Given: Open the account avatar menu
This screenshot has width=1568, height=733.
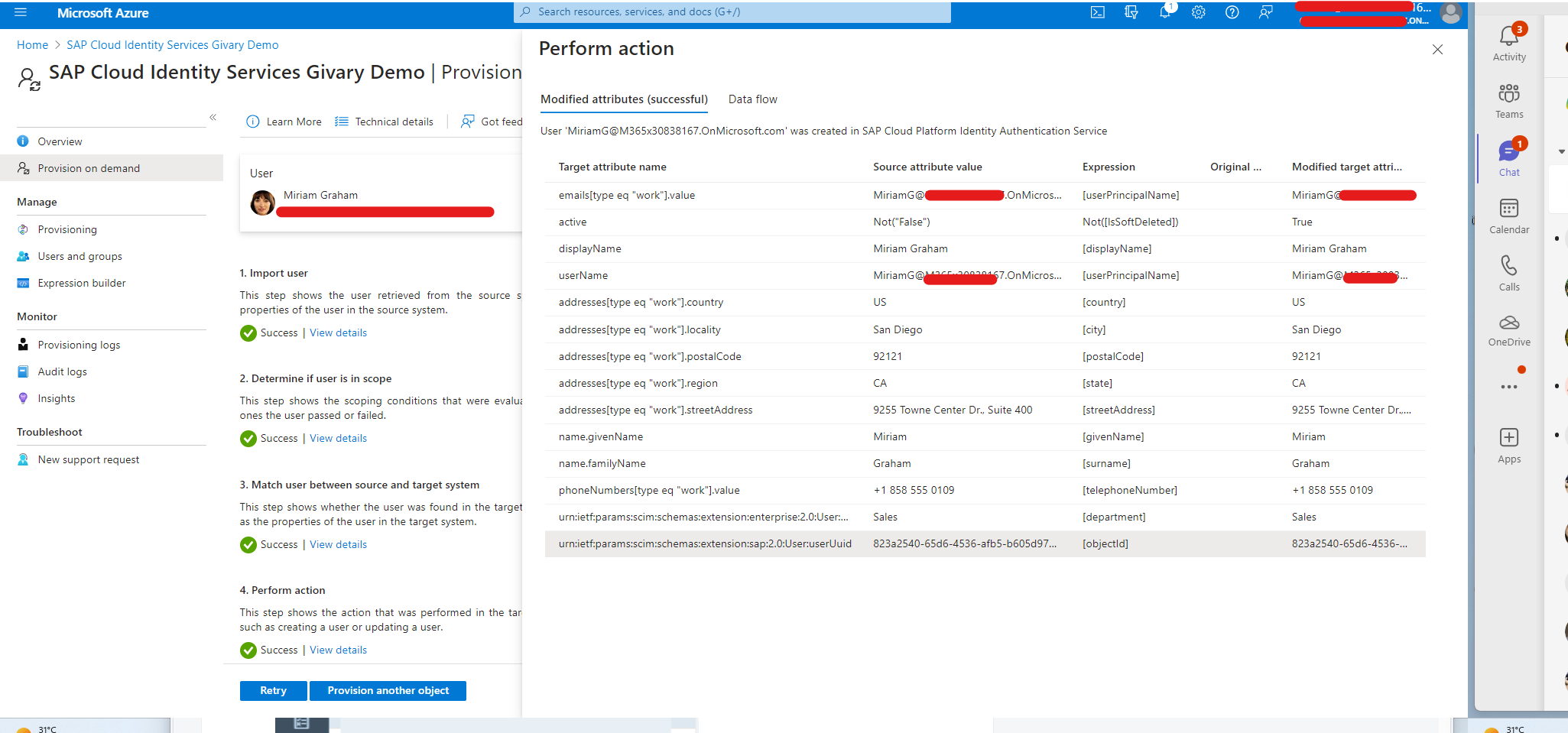Looking at the screenshot, I should (x=1450, y=12).
